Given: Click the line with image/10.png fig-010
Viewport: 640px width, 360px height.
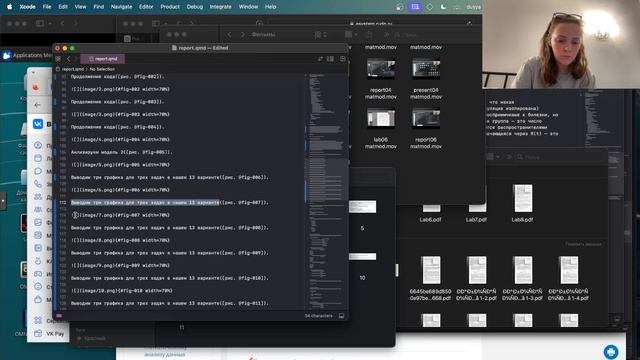Looking at the screenshot, I should click(x=122, y=291).
